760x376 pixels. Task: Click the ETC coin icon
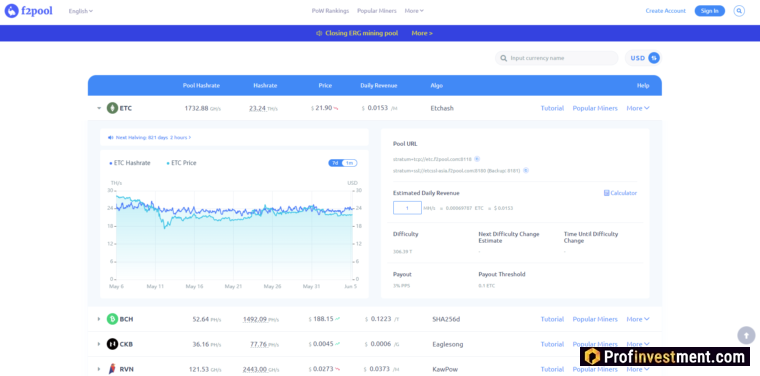pos(112,108)
